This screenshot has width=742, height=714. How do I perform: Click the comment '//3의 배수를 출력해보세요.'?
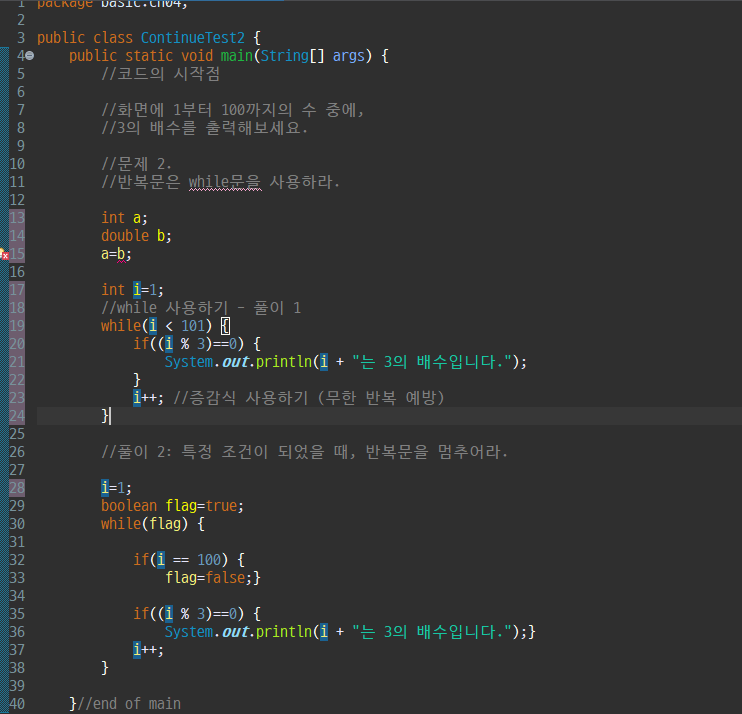(204, 128)
